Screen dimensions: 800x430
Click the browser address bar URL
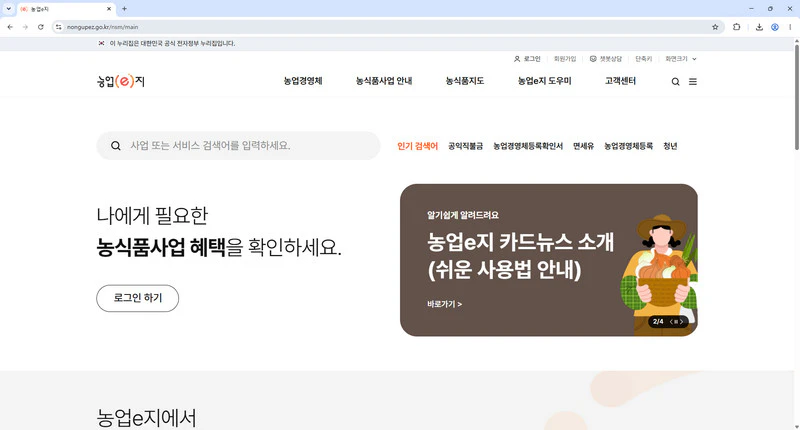pyautogui.click(x=103, y=27)
